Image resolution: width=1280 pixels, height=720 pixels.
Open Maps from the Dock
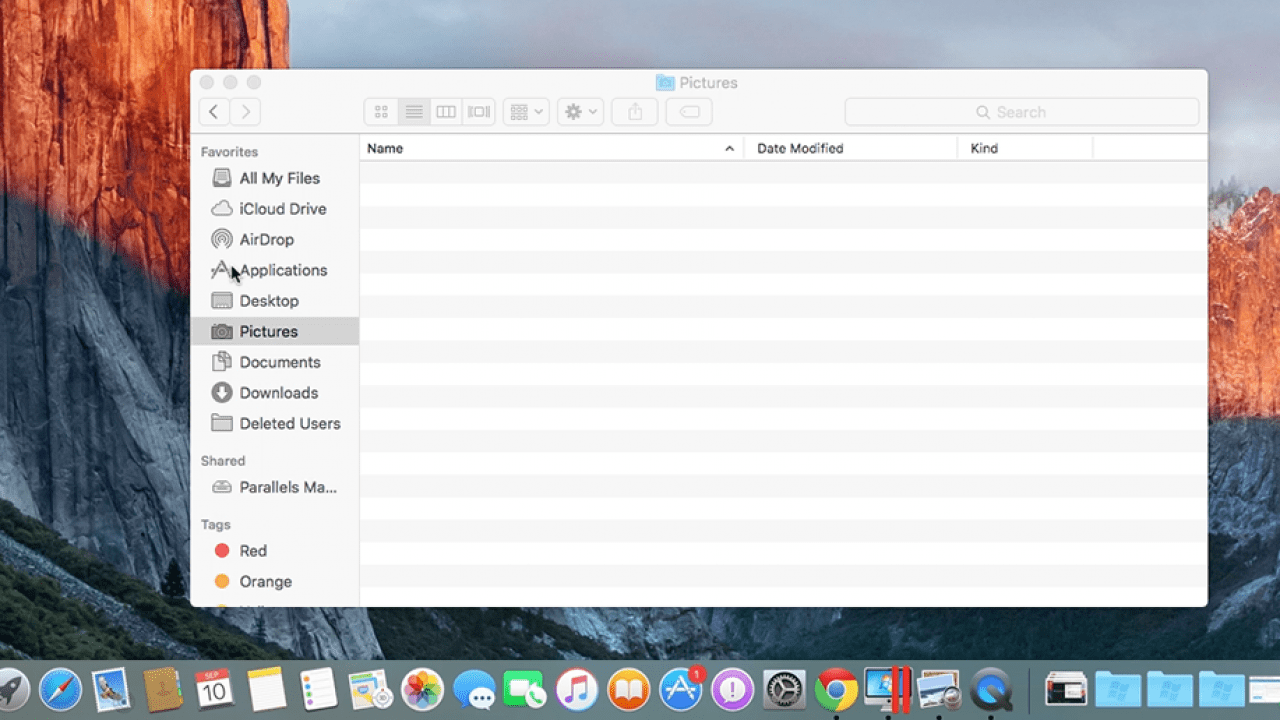pos(370,689)
